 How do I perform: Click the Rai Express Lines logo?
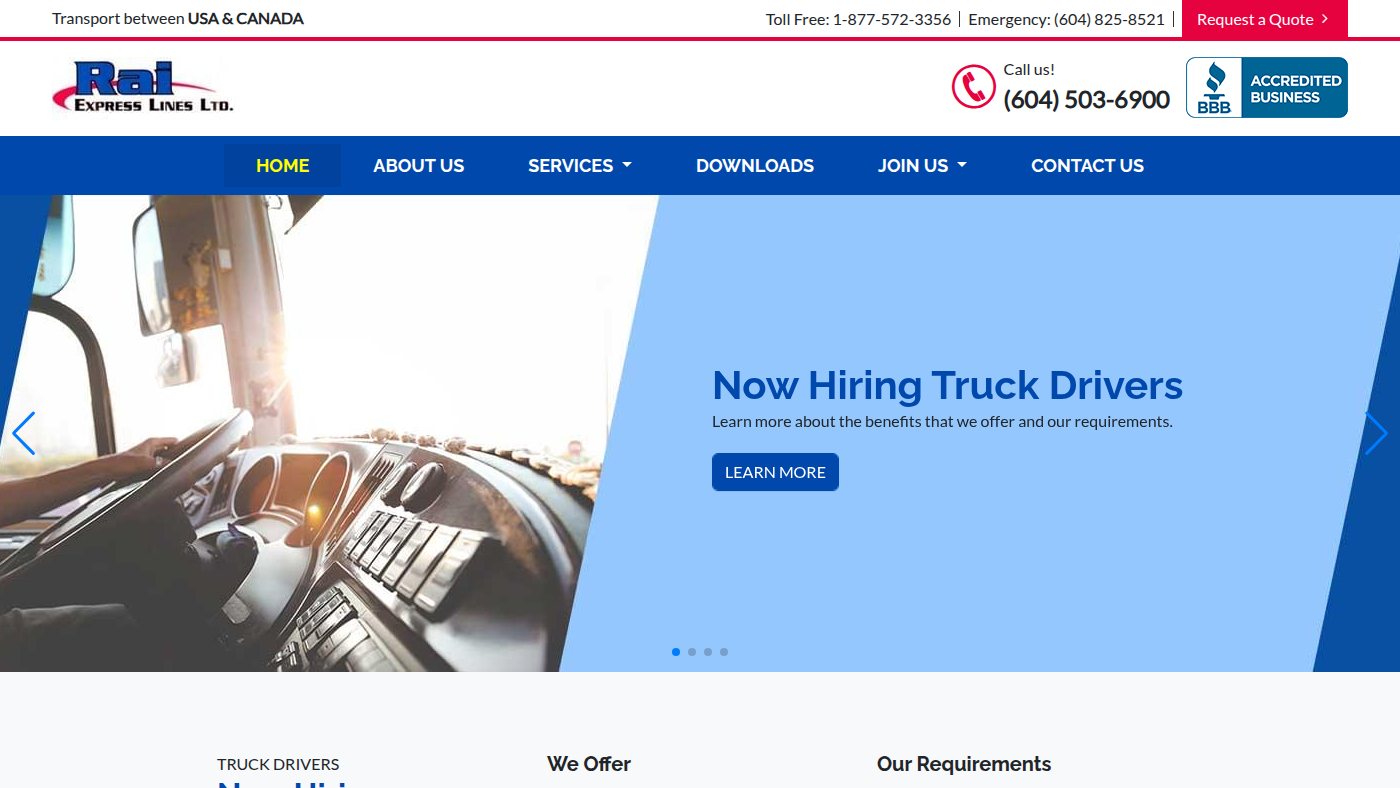point(143,87)
